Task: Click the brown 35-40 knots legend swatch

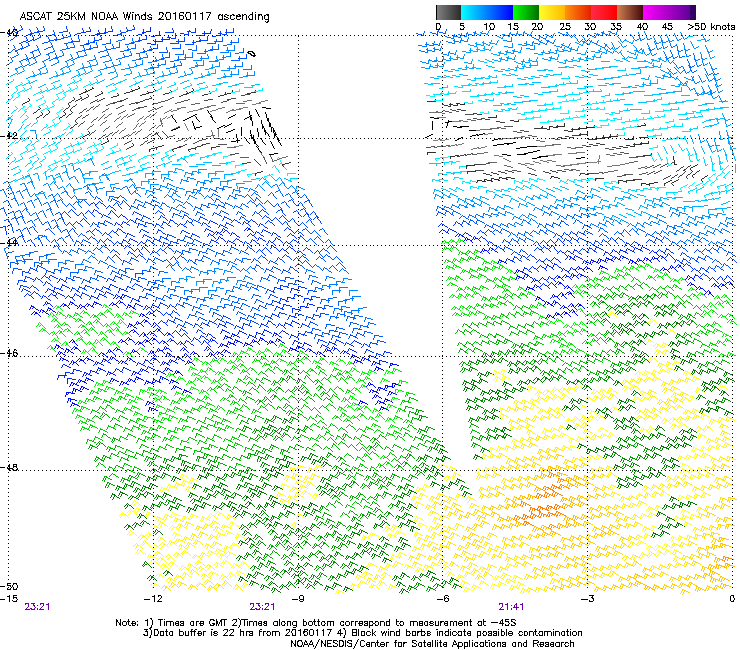Action: [630, 12]
